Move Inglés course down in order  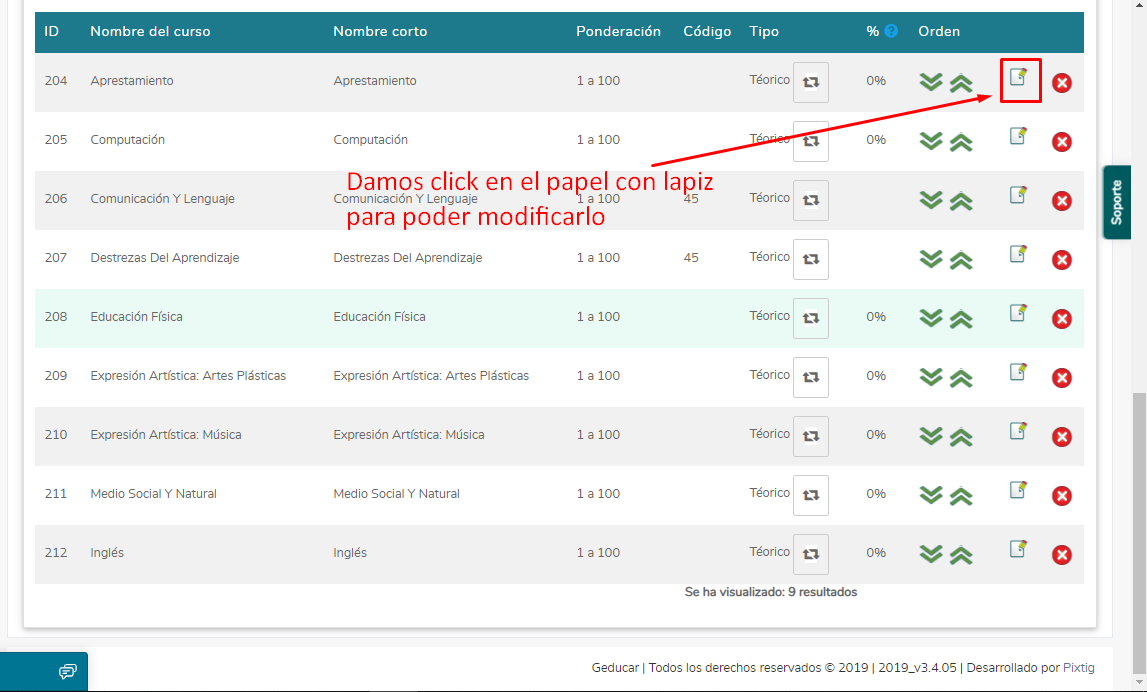tap(930, 554)
